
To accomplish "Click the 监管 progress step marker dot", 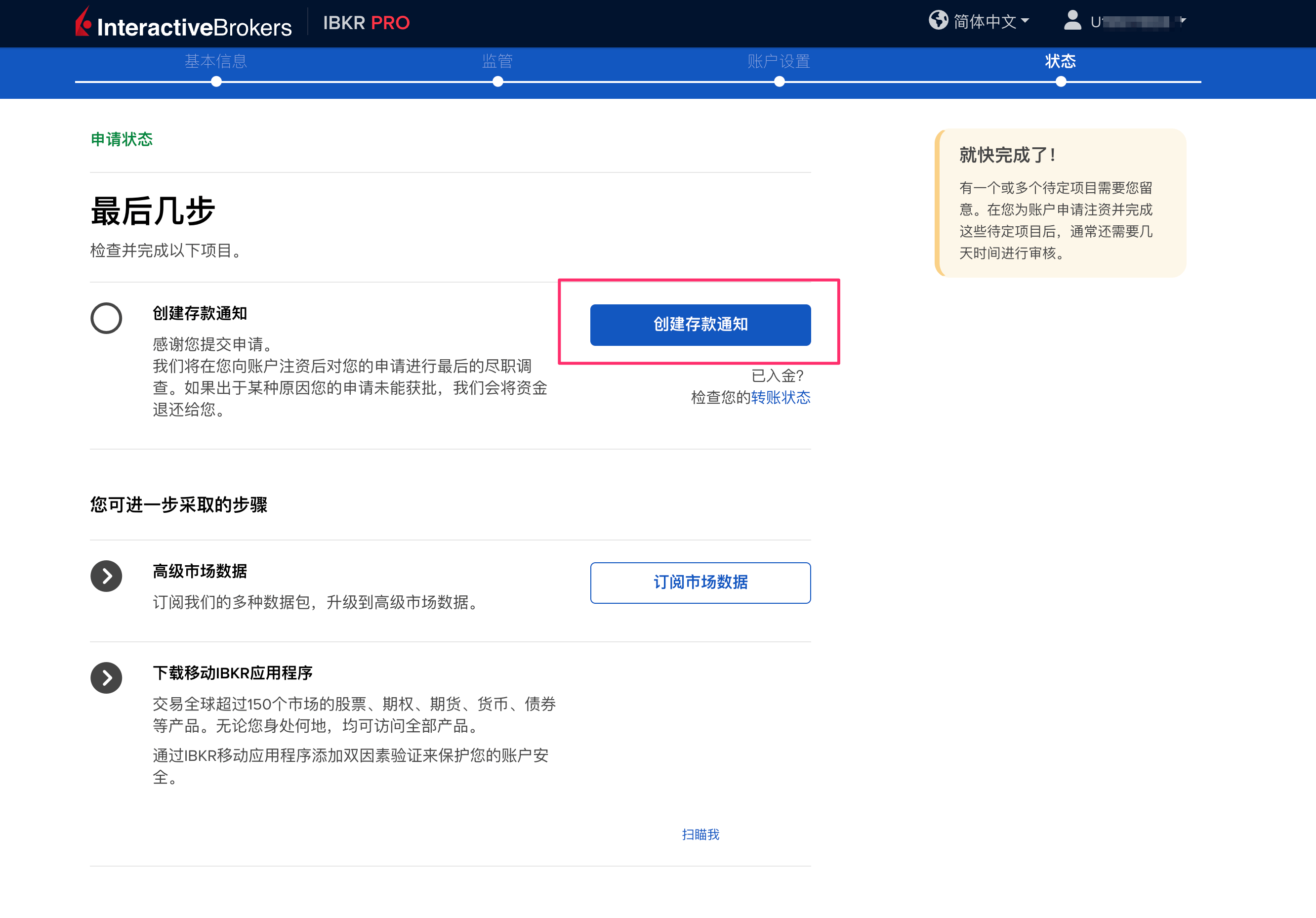I will pyautogui.click(x=497, y=82).
